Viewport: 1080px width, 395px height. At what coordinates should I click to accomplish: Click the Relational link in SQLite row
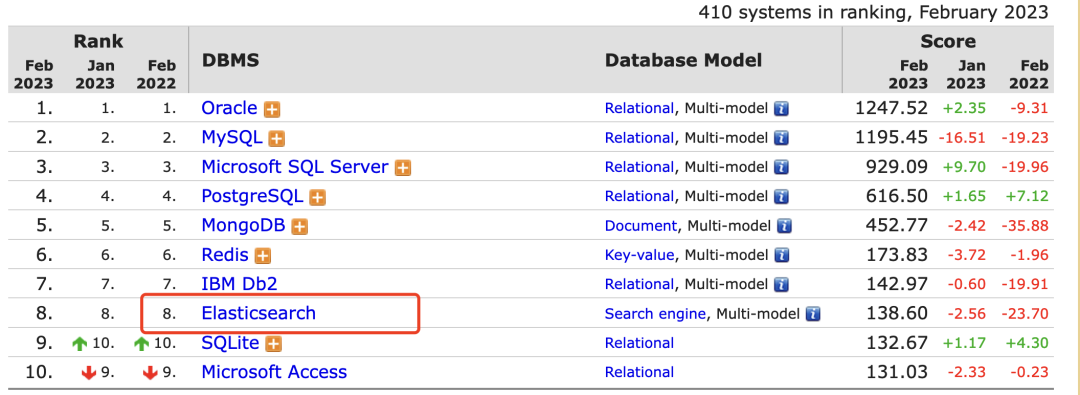click(639, 343)
